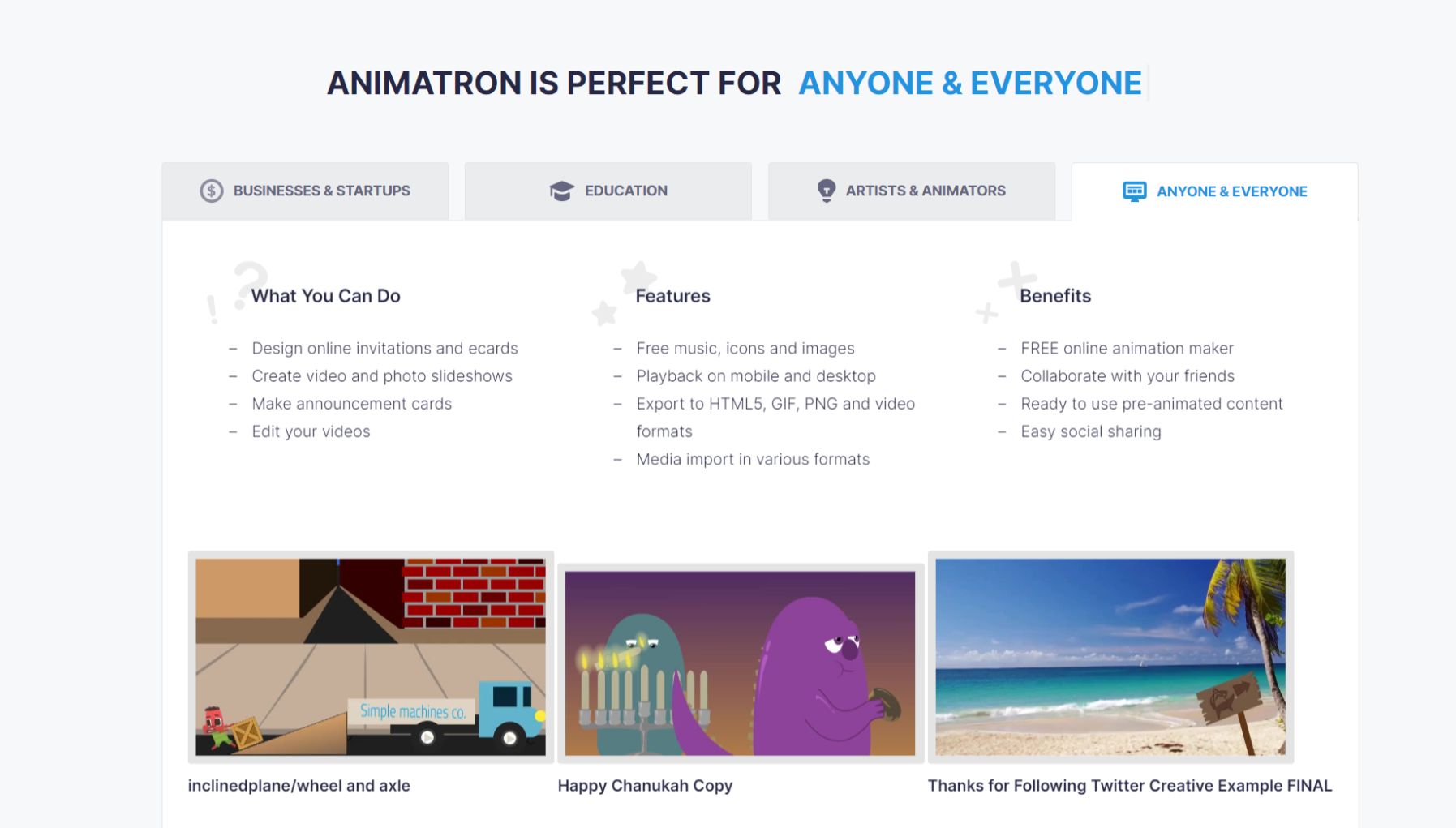1456x828 pixels.
Task: Click the lightbulb Artists & Animators icon
Action: pyautogui.click(x=826, y=191)
